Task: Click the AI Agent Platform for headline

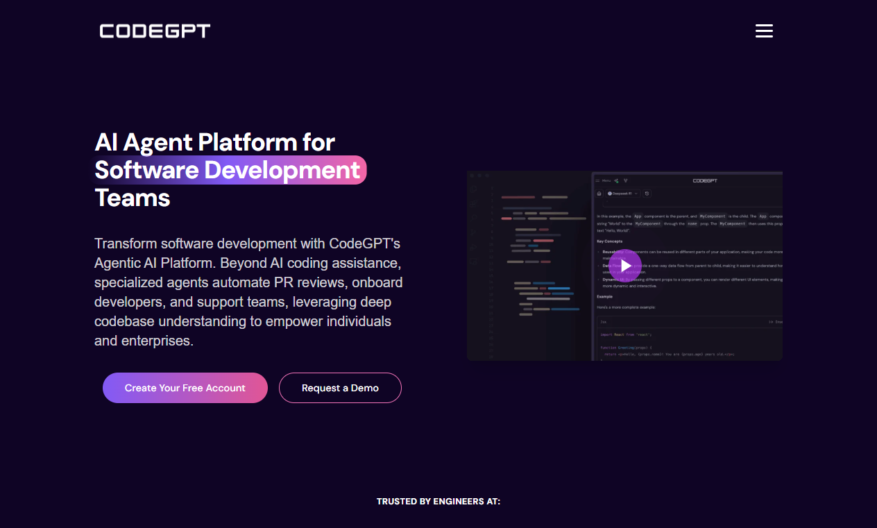Action: (215, 142)
